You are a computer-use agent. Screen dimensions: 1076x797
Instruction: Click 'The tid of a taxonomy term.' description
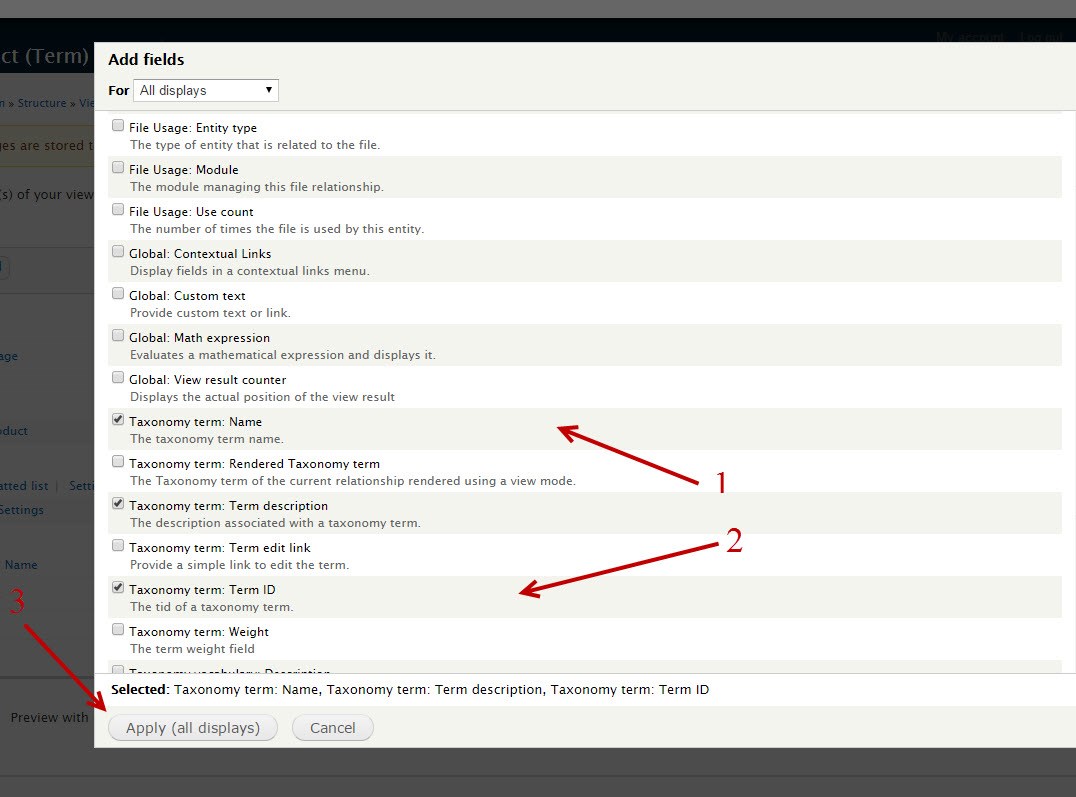point(212,607)
